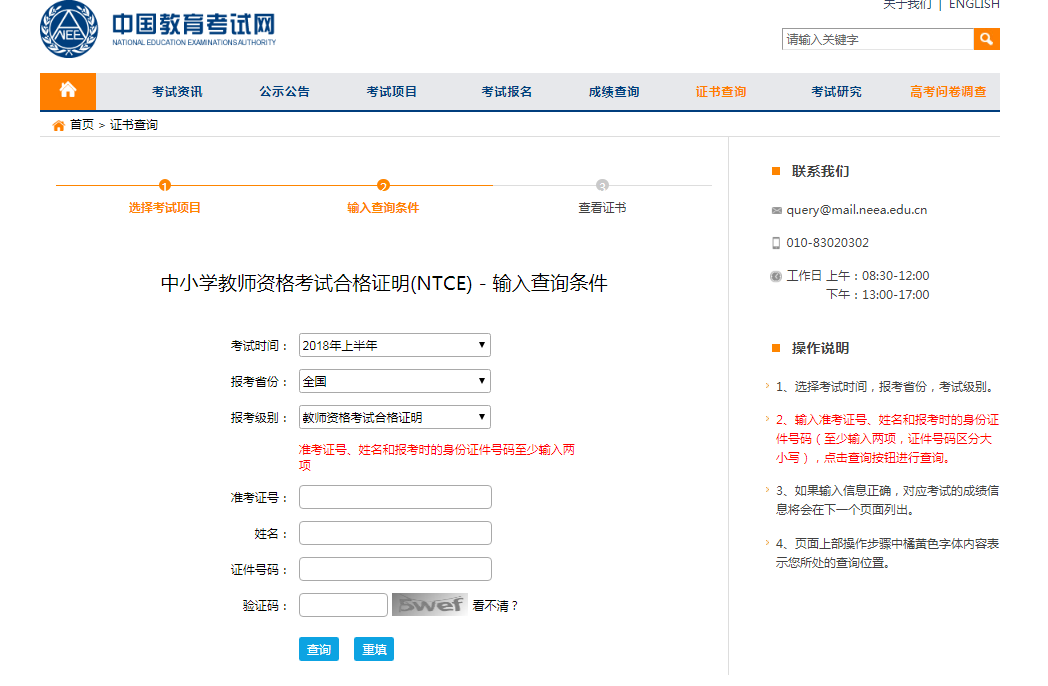Click the clock icon beside 工作日

(x=776, y=276)
